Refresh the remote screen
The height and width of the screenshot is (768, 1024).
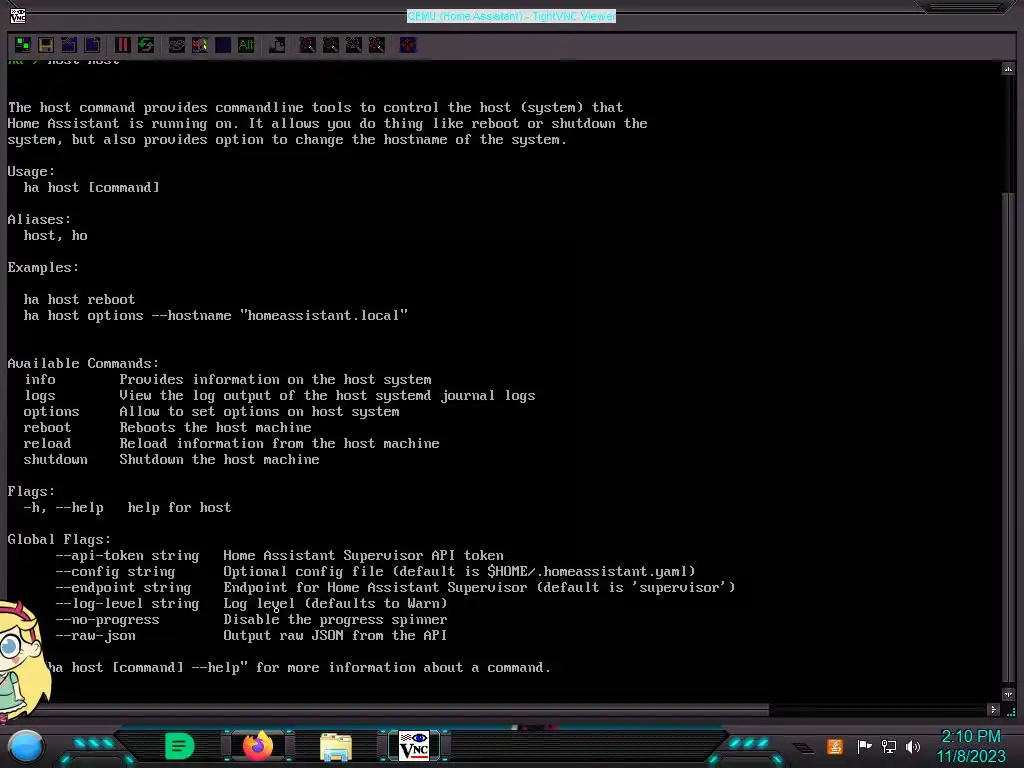coord(146,44)
